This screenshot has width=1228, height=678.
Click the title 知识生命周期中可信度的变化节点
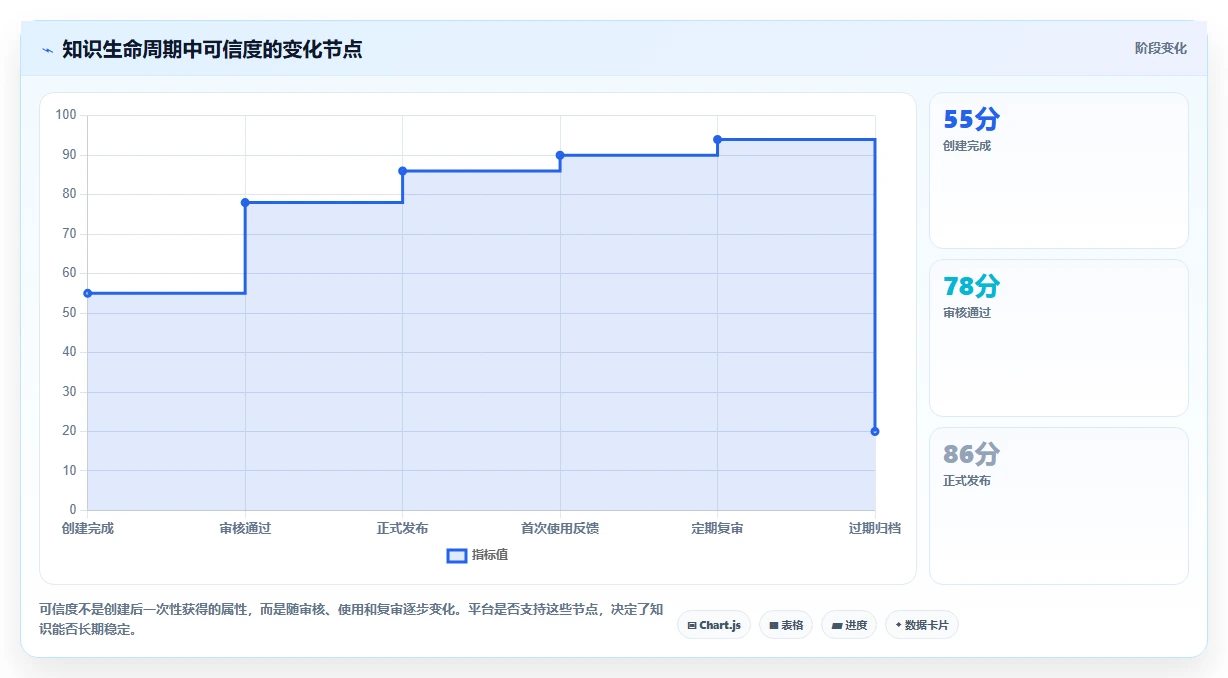(x=212, y=49)
